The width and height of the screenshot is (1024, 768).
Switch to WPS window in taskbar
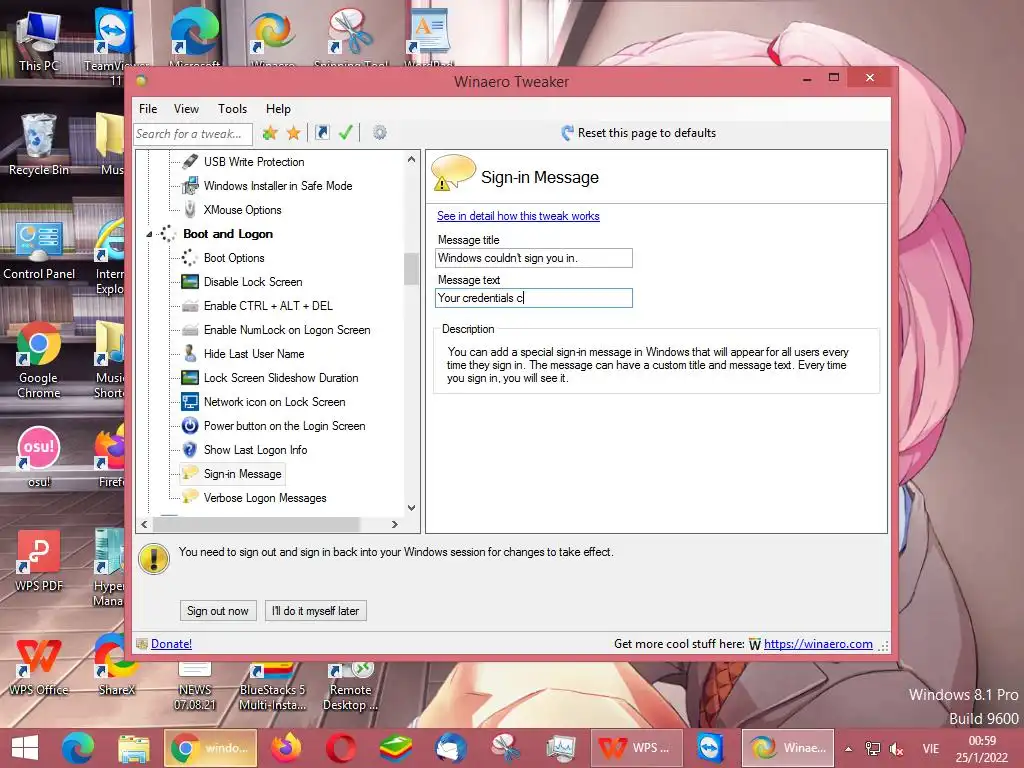[x=637, y=748]
